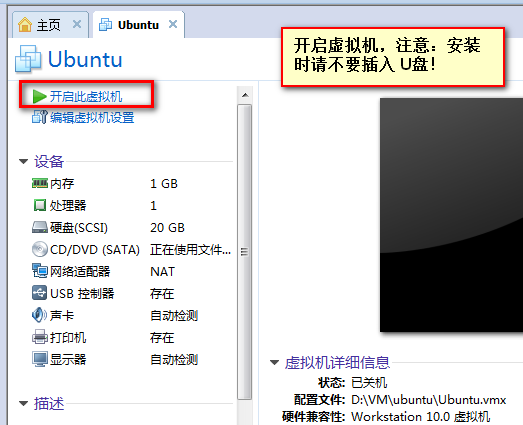The image size is (523, 425).
Task: Click the USB controller icon
Action: click(x=40, y=293)
